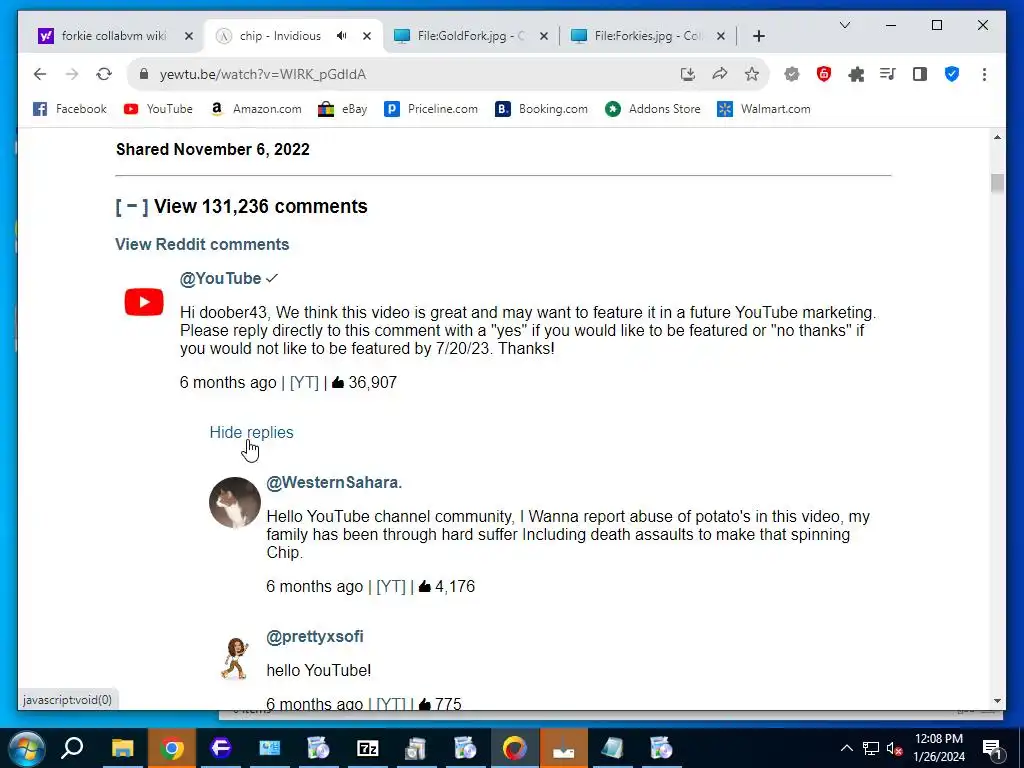The height and width of the screenshot is (768, 1024).
Task: Open a new browser tab
Action: (x=758, y=36)
